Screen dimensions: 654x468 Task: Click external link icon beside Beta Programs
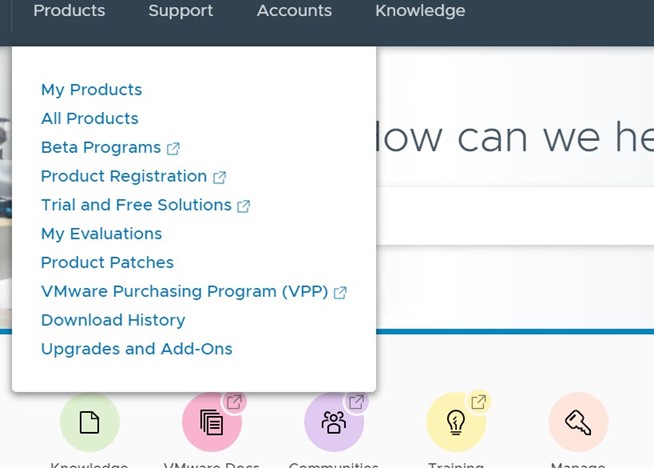coord(173,148)
